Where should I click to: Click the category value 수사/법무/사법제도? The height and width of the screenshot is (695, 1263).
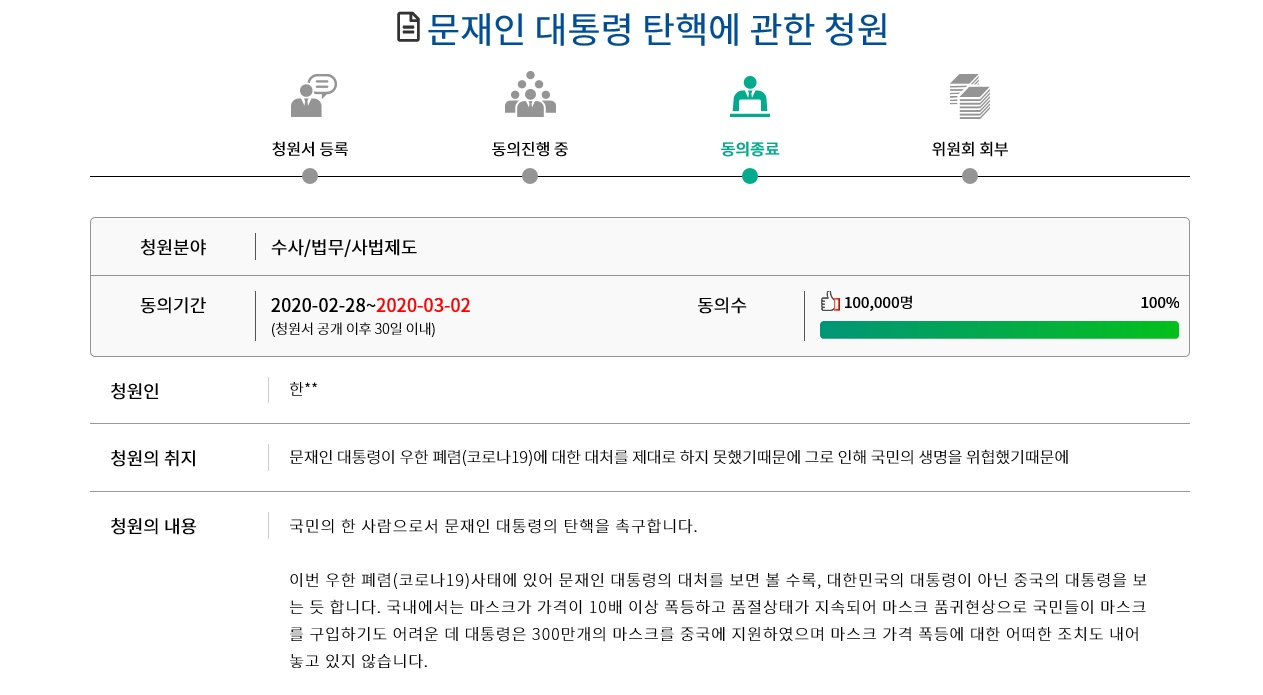click(344, 247)
